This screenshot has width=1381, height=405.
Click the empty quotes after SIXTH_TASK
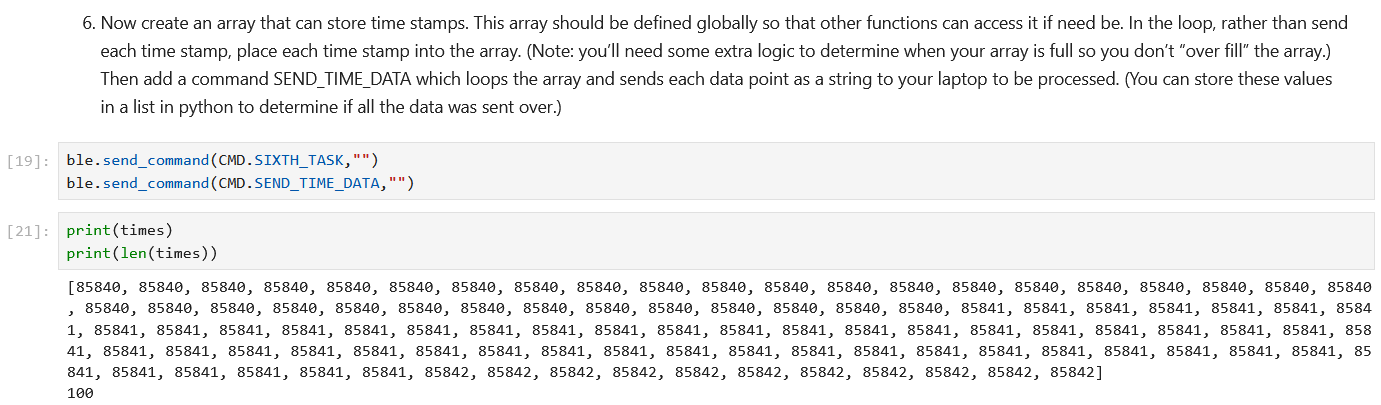click(x=360, y=160)
